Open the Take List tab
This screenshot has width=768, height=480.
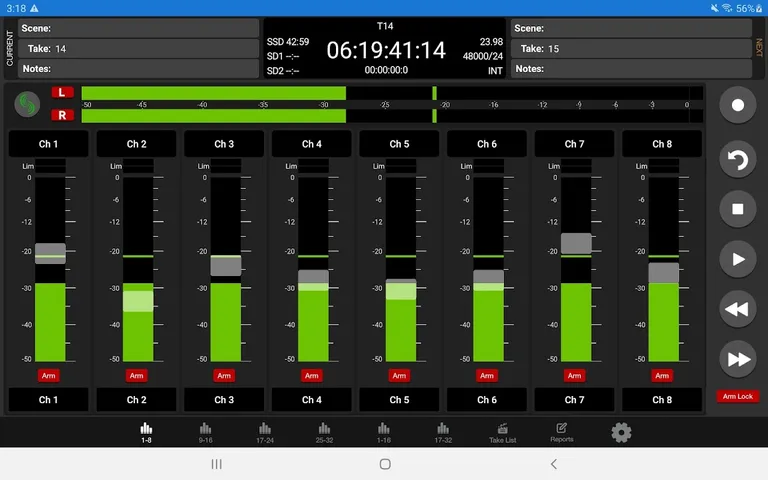point(503,433)
